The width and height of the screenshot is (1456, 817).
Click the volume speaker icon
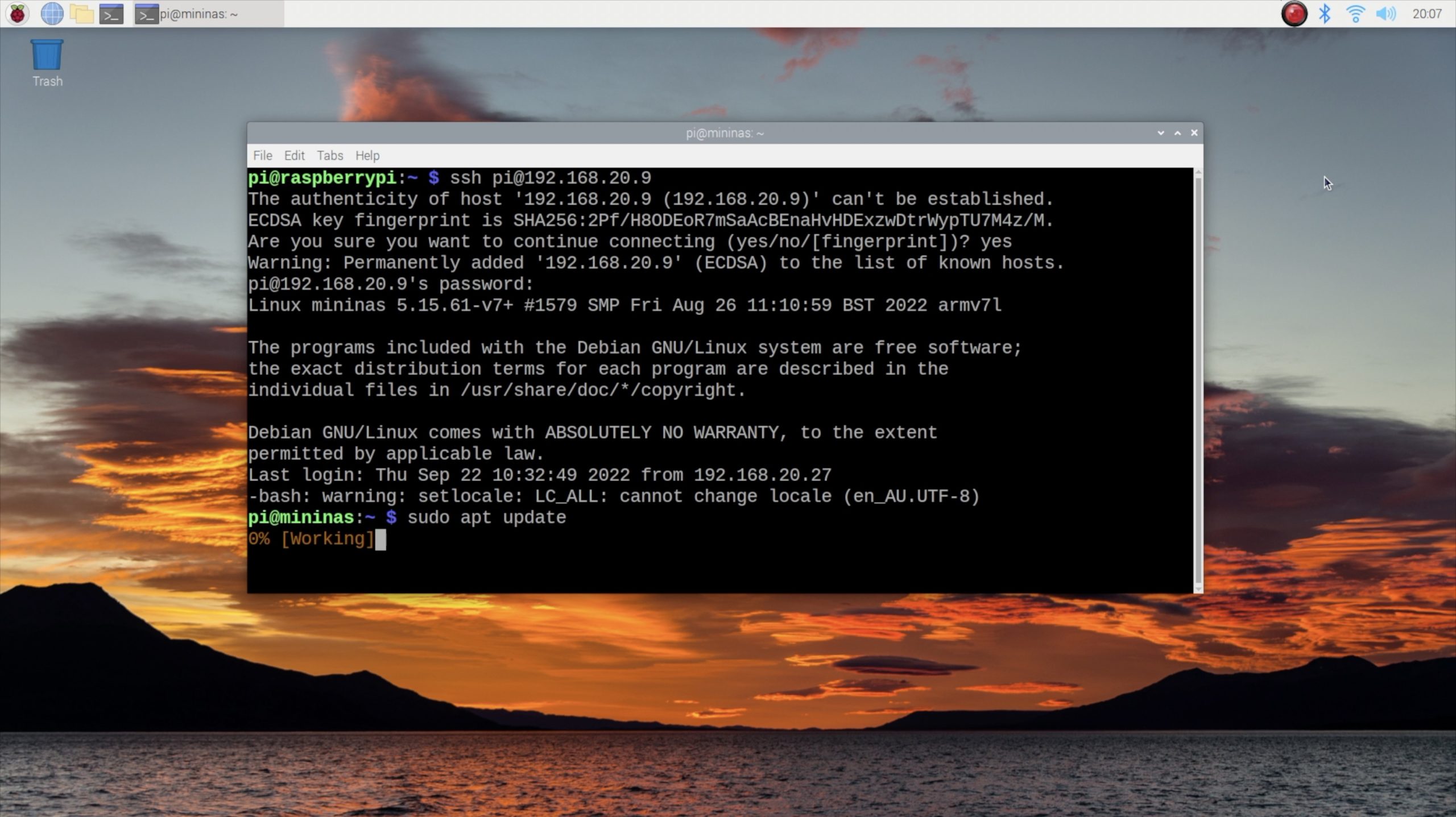1385,14
